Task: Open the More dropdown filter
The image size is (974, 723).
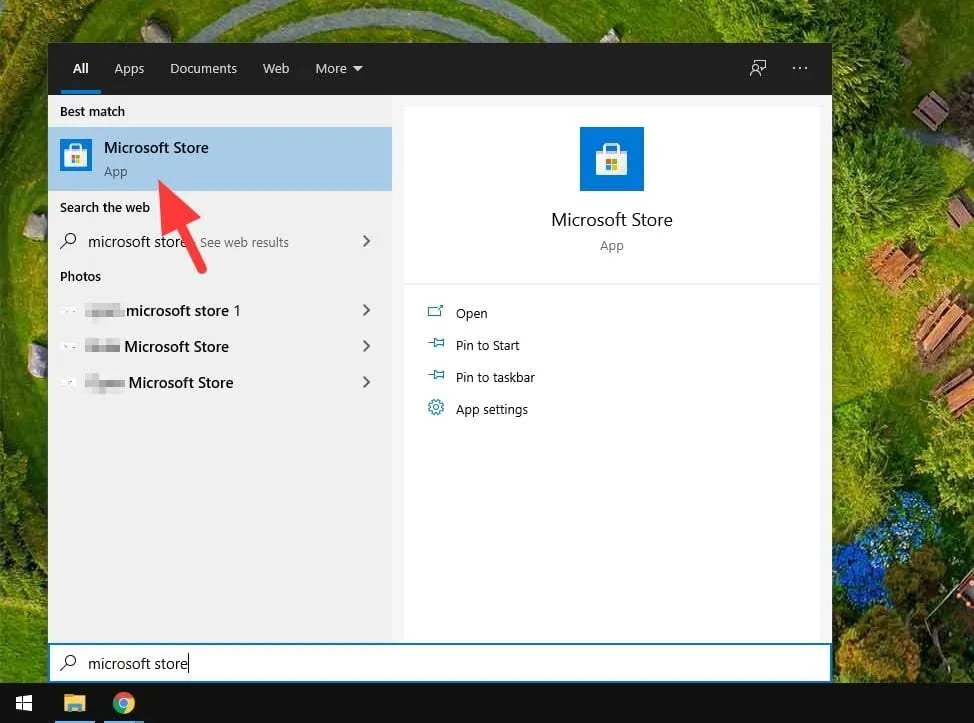Action: (x=339, y=68)
